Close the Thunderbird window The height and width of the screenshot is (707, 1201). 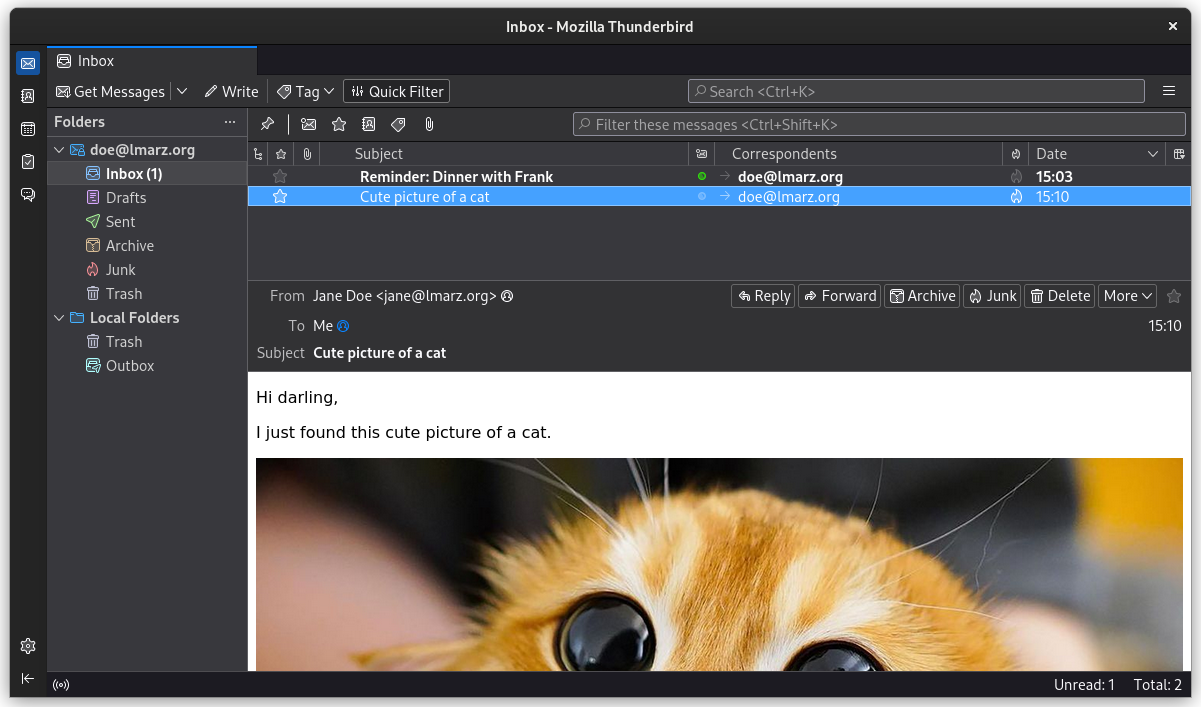(x=1173, y=27)
